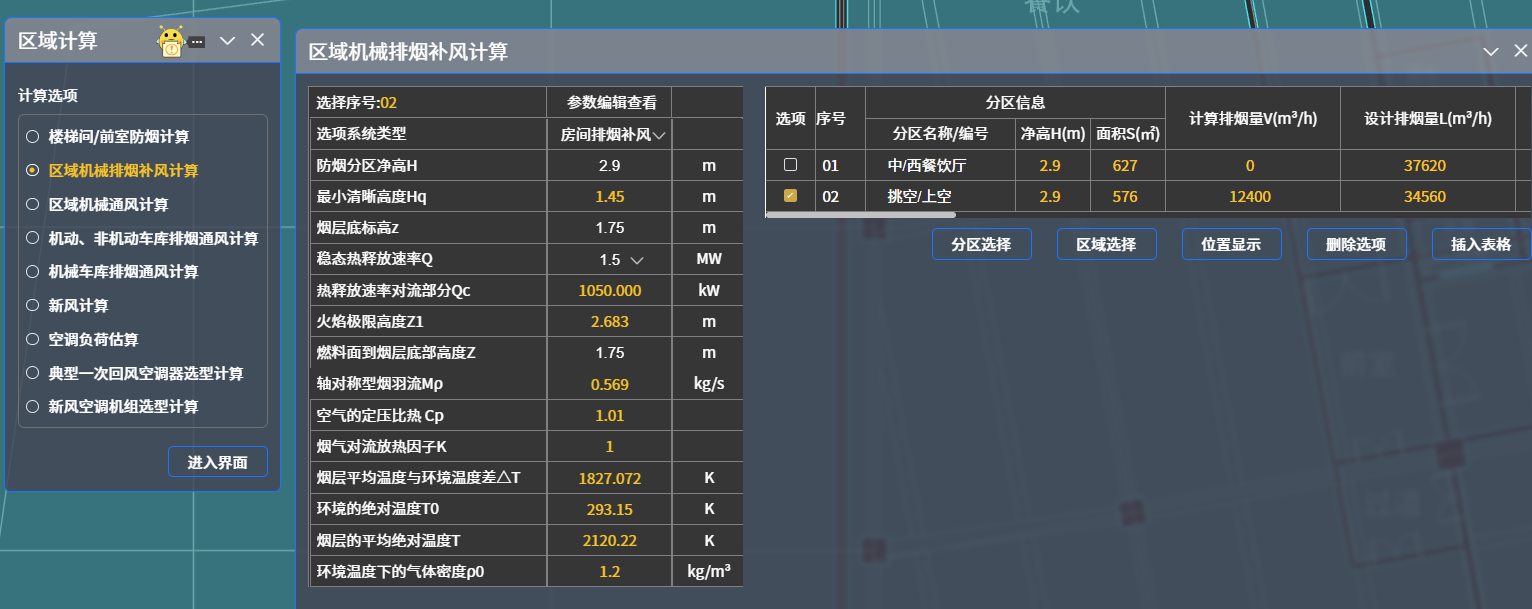
Task: Click the 区域选择 button
Action: [1106, 244]
